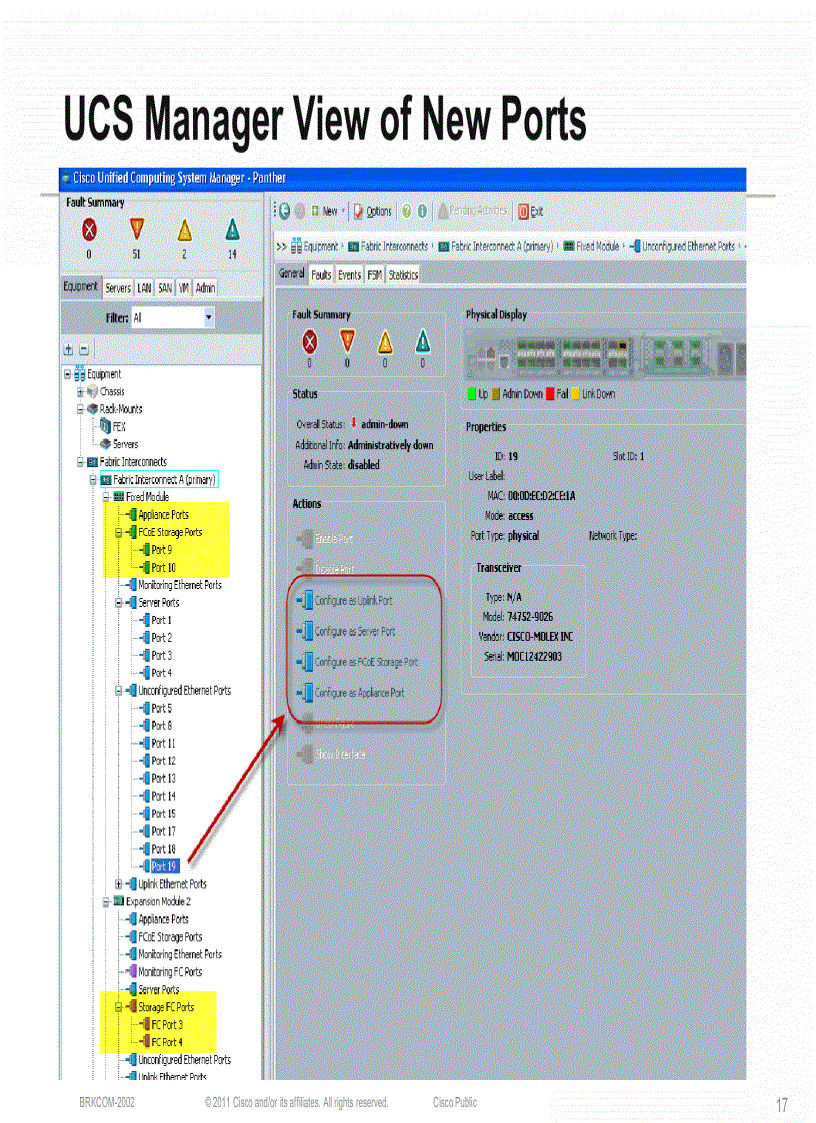816x1123 pixels.
Task: Switch to the Faults tab
Action: pos(320,274)
